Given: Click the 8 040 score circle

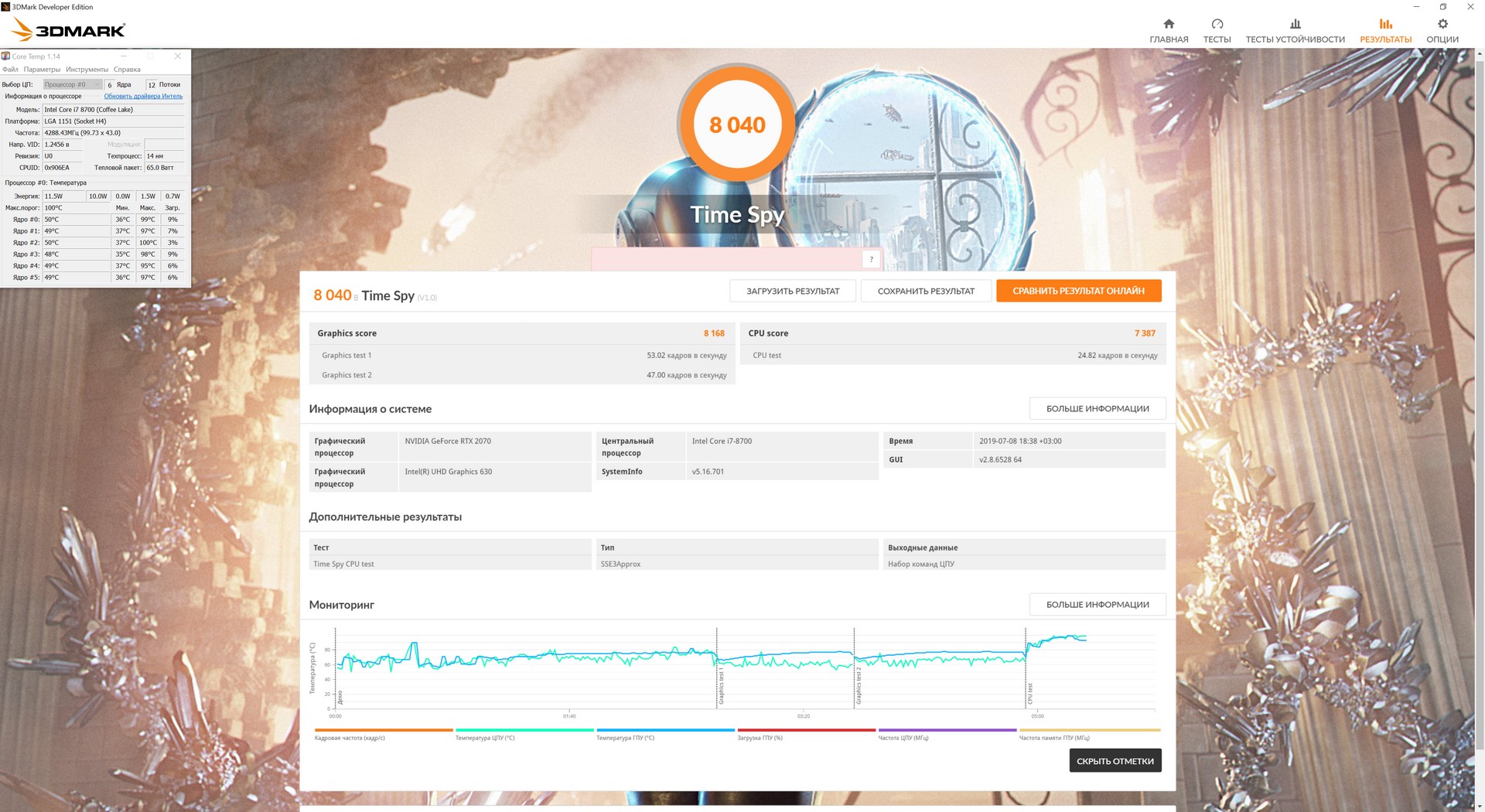Looking at the screenshot, I should 737,125.
